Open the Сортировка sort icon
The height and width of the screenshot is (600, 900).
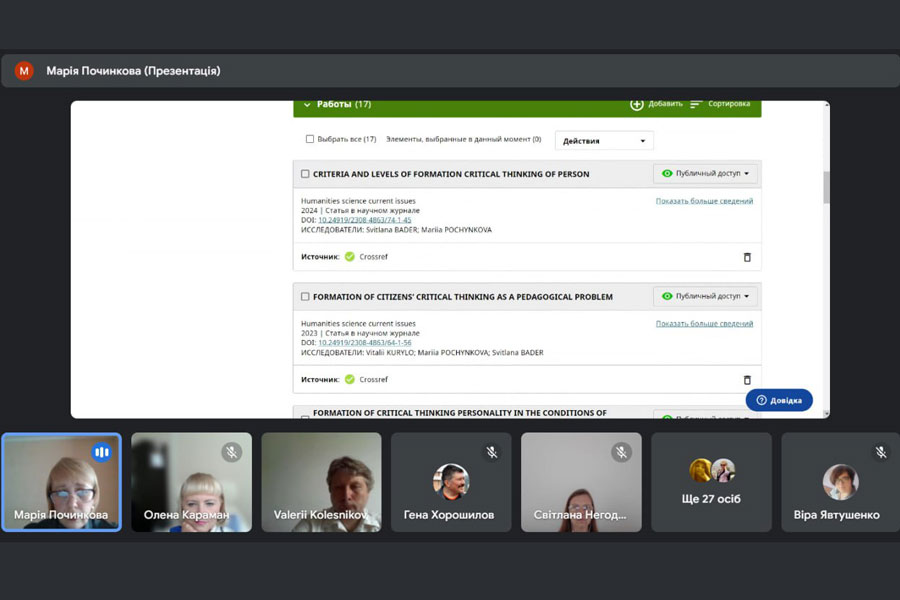696,104
